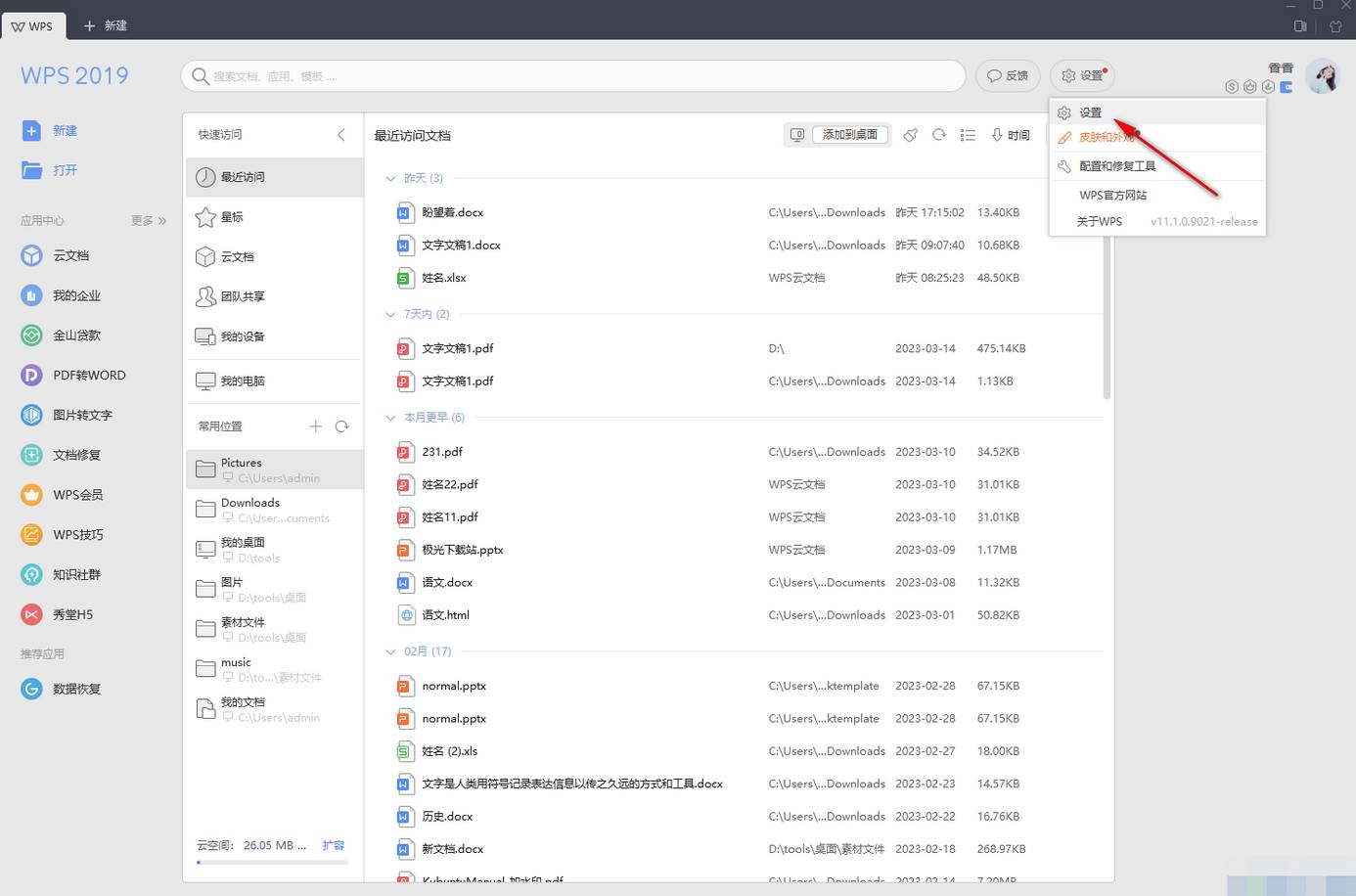Click the list view mode icon
Screen dimensions: 1356x896
coord(968,135)
